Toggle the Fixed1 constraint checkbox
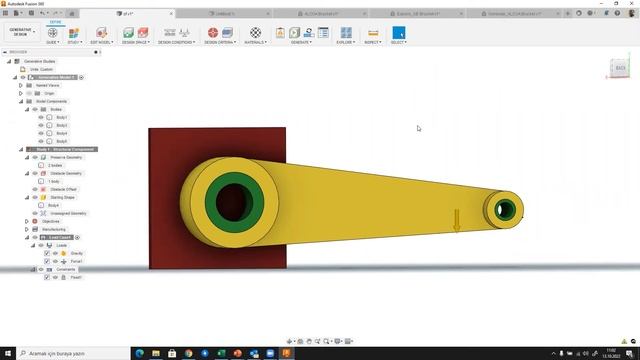This screenshot has height=360, width=640. pos(47,277)
